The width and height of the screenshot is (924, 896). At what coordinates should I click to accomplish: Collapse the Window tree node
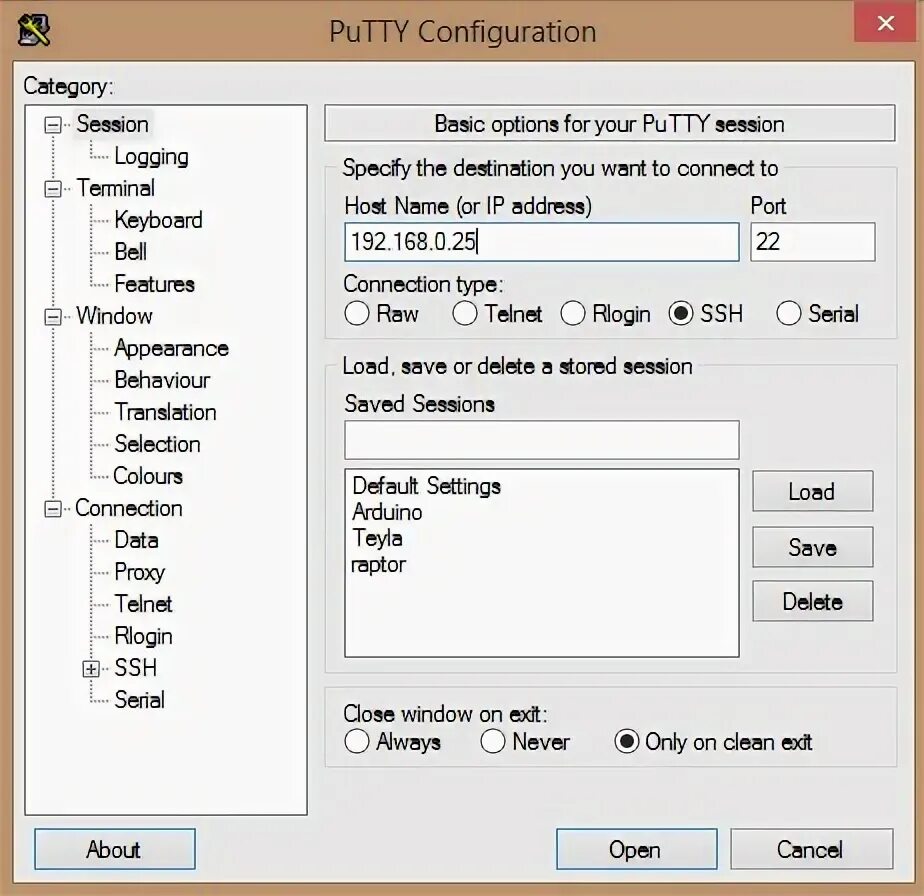[53, 317]
